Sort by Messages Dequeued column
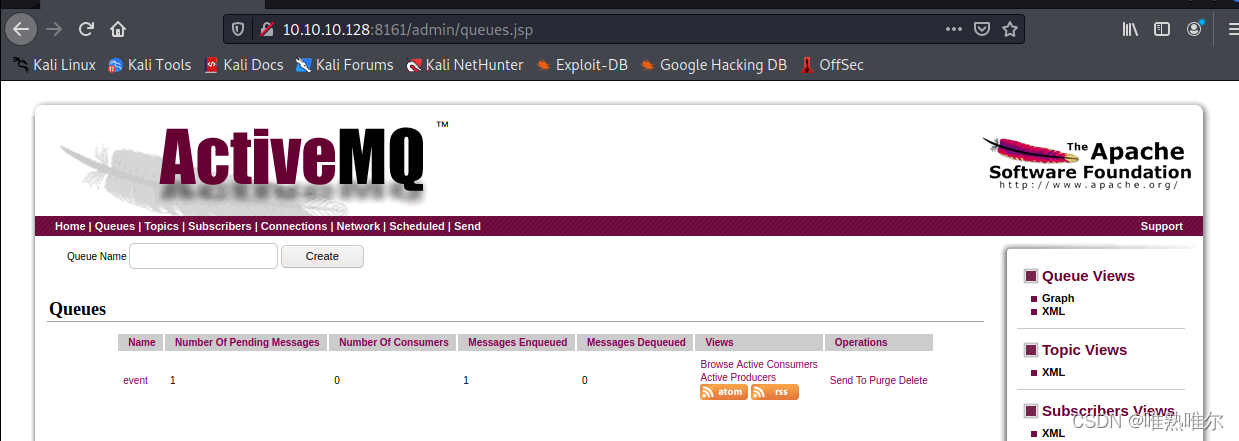Viewport: 1239px width, 441px height. (x=636, y=342)
